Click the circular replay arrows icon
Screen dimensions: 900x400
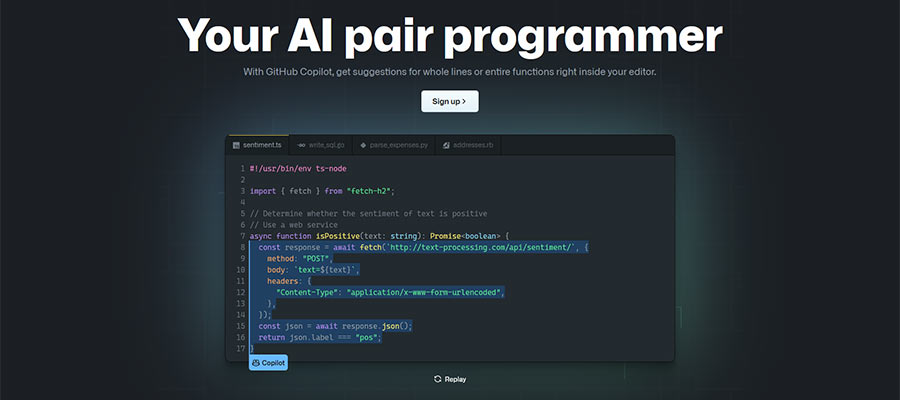(x=438, y=379)
